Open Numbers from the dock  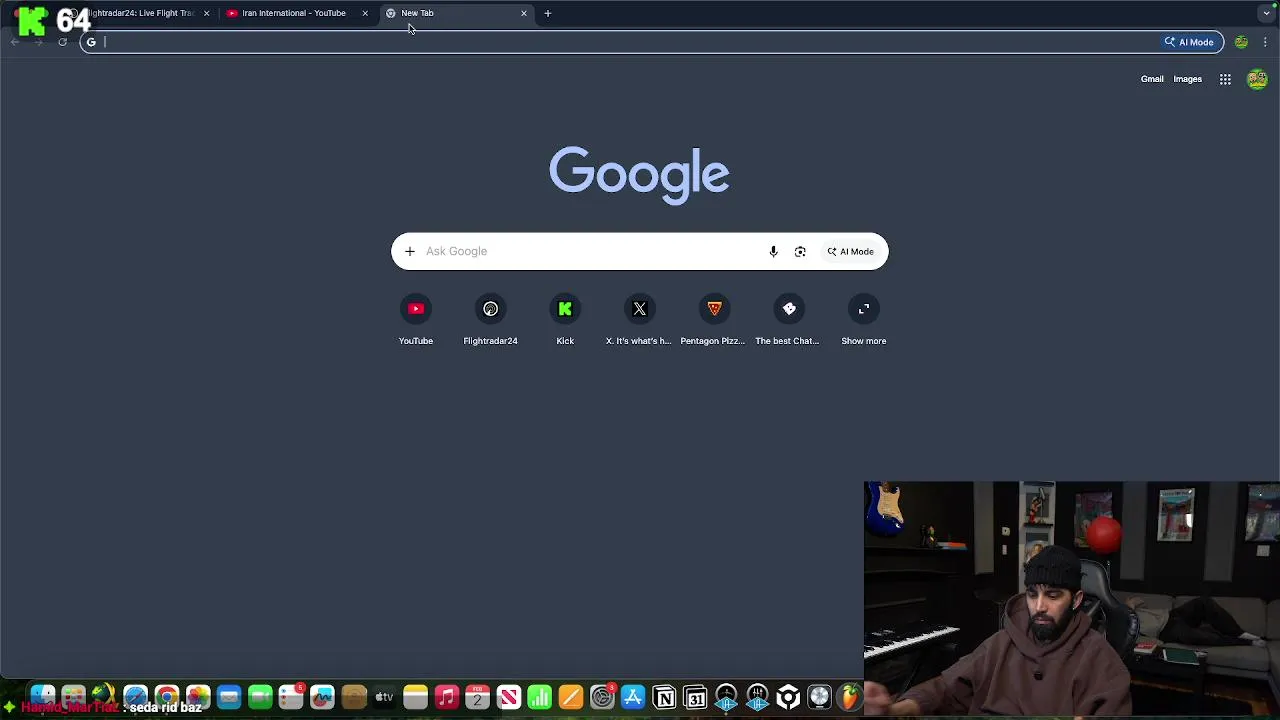coord(539,696)
